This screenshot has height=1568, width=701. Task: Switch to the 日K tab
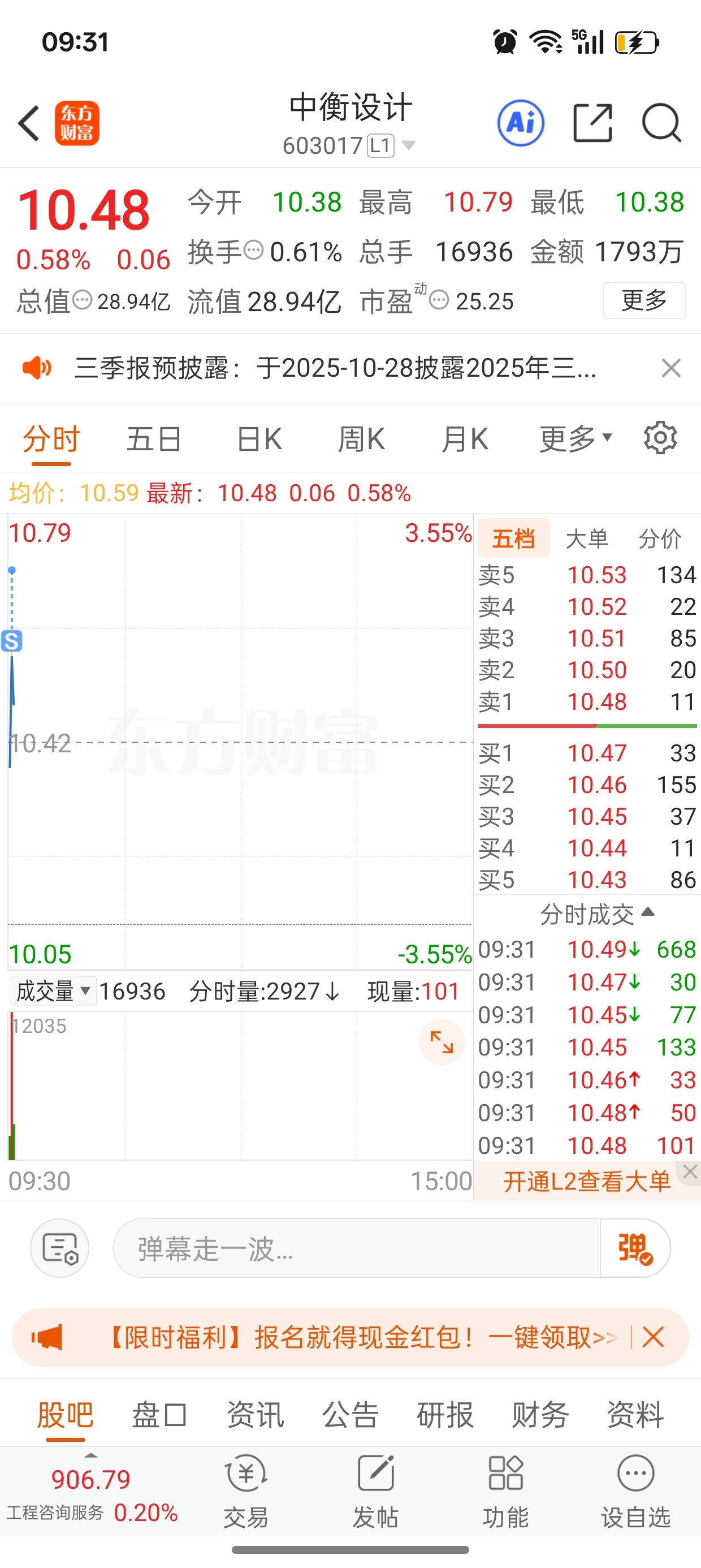260,439
